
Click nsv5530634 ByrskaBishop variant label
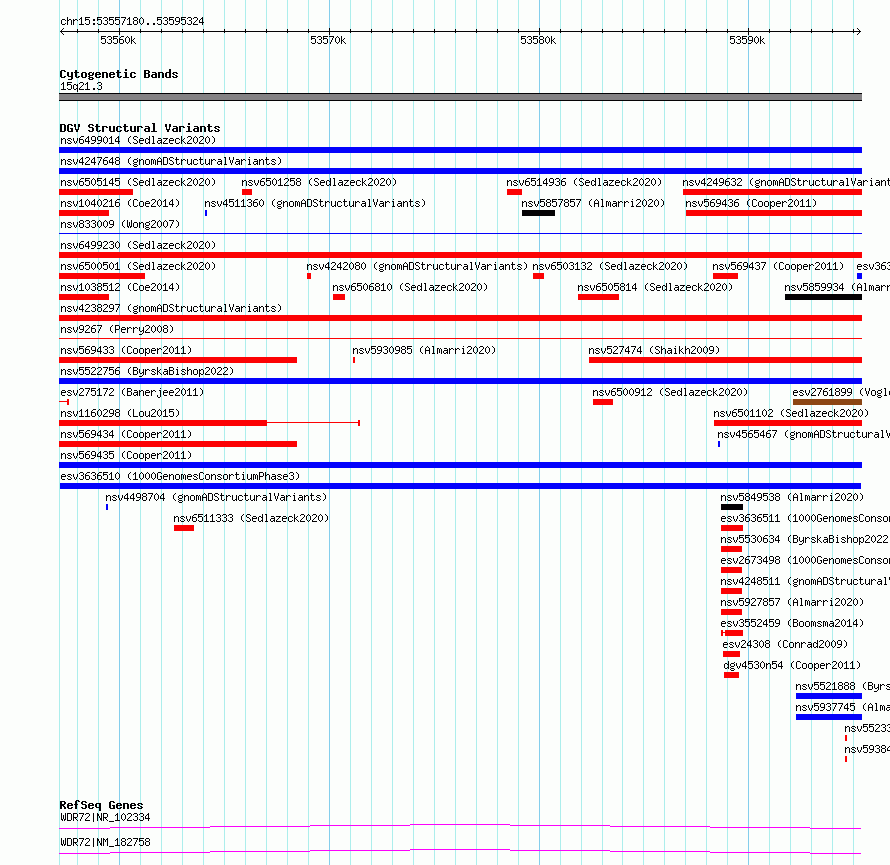click(805, 539)
